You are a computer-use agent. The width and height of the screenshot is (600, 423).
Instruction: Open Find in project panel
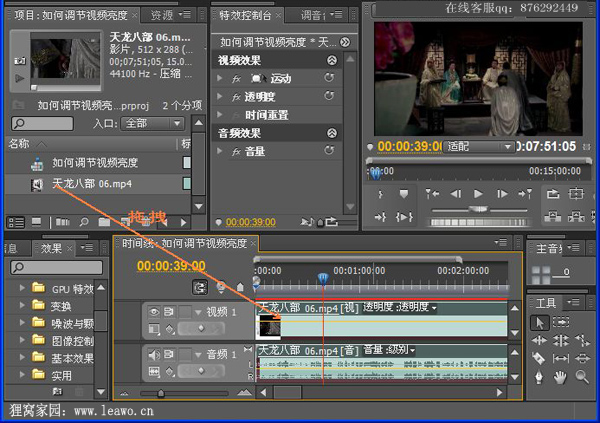click(x=84, y=222)
